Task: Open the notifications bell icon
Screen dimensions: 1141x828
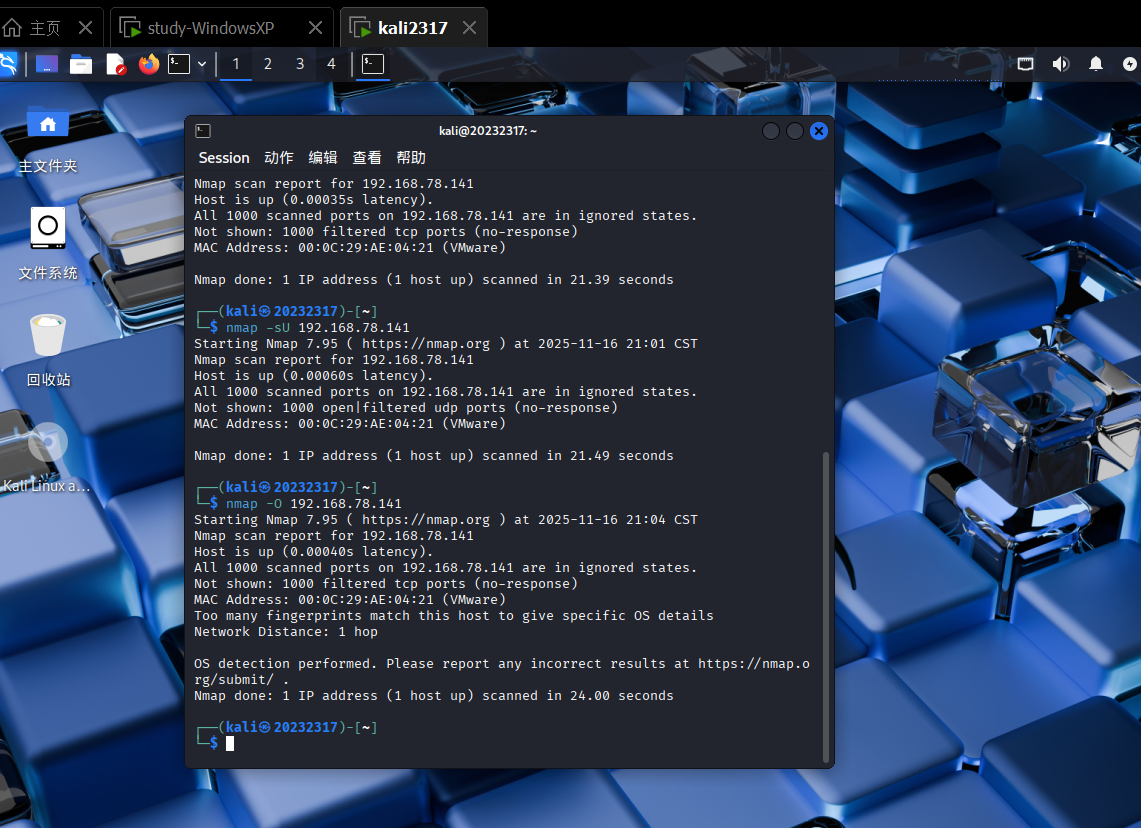Action: pos(1096,64)
